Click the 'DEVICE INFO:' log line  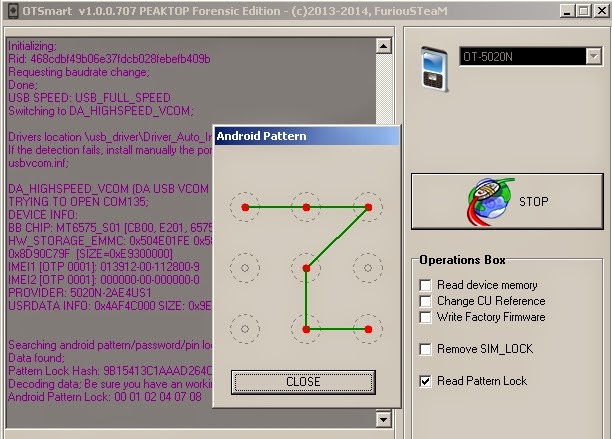43,215
